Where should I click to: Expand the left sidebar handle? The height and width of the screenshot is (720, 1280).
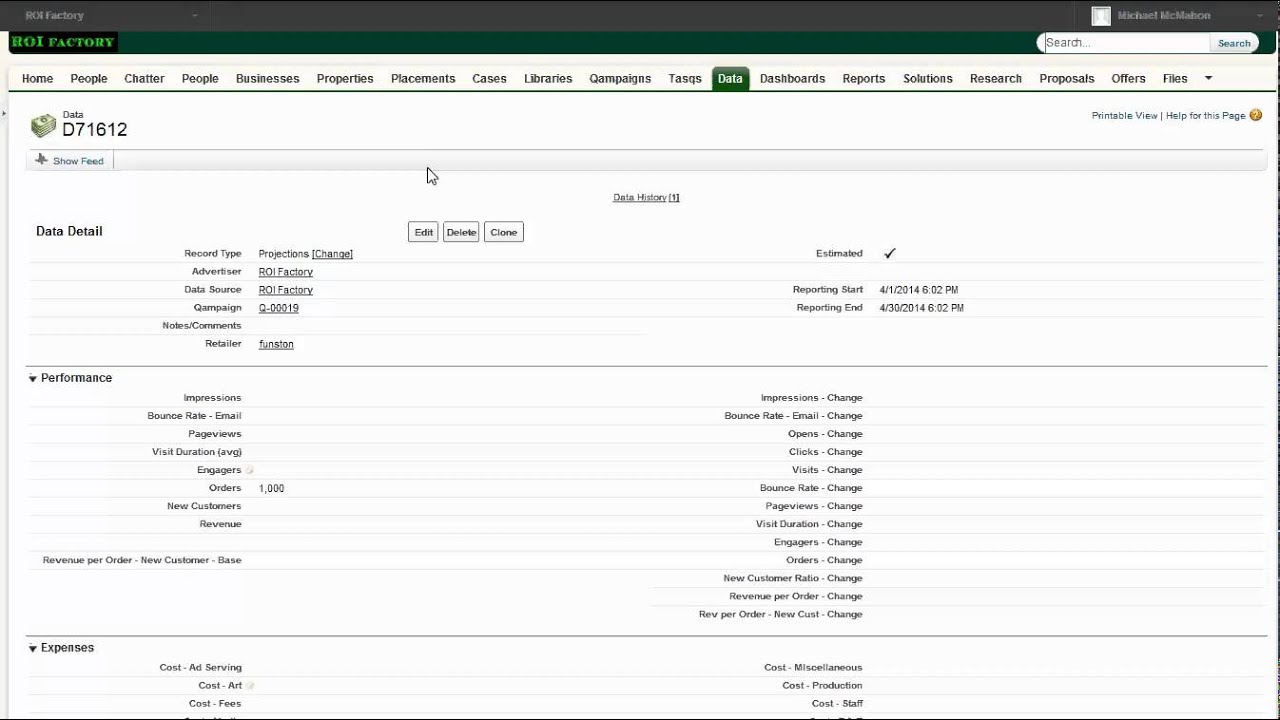click(x=4, y=114)
